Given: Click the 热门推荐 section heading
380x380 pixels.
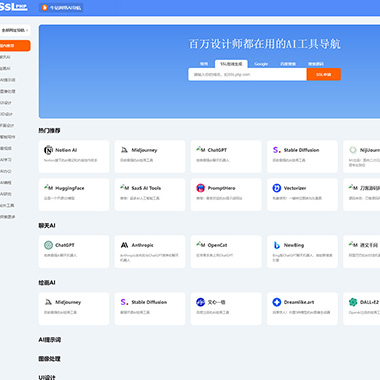Looking at the screenshot, I should 49,130.
